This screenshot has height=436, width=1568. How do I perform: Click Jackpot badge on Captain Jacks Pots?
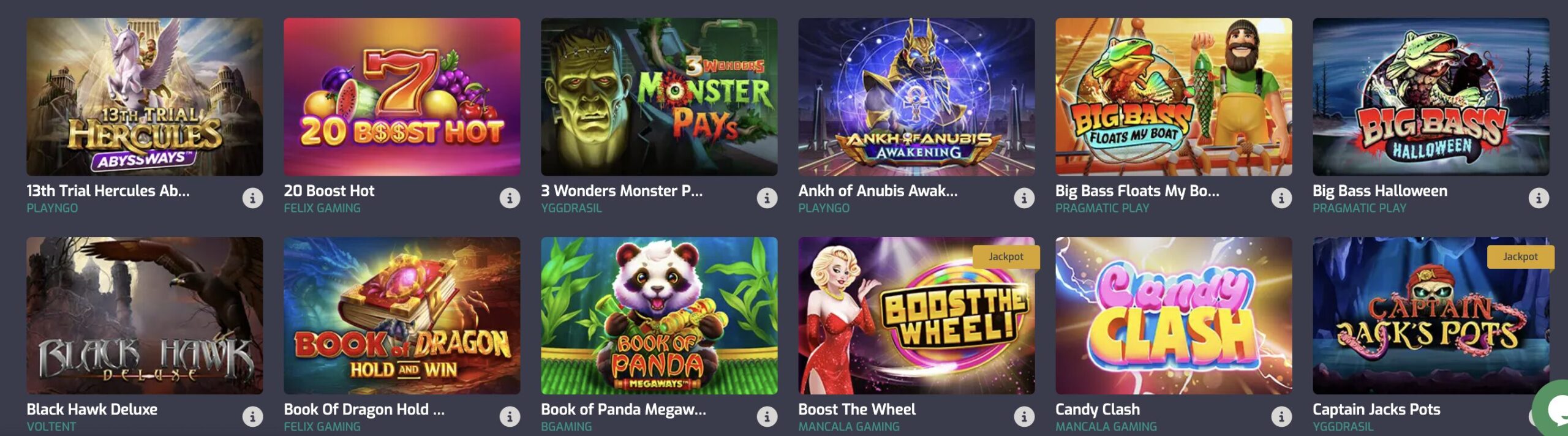tap(1520, 257)
